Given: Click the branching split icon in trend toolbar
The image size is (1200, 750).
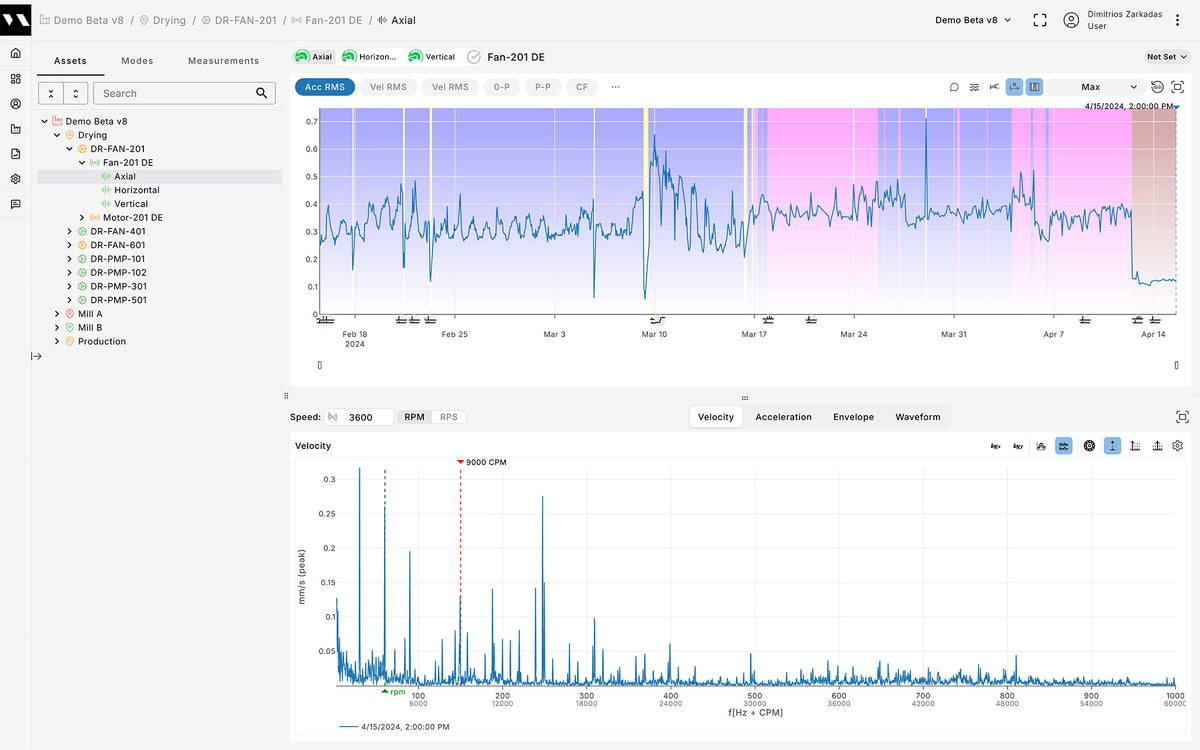Looking at the screenshot, I should click(994, 87).
